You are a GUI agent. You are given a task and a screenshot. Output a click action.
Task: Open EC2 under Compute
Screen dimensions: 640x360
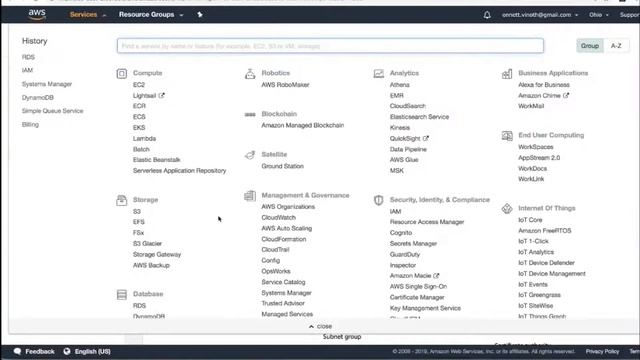[139, 85]
